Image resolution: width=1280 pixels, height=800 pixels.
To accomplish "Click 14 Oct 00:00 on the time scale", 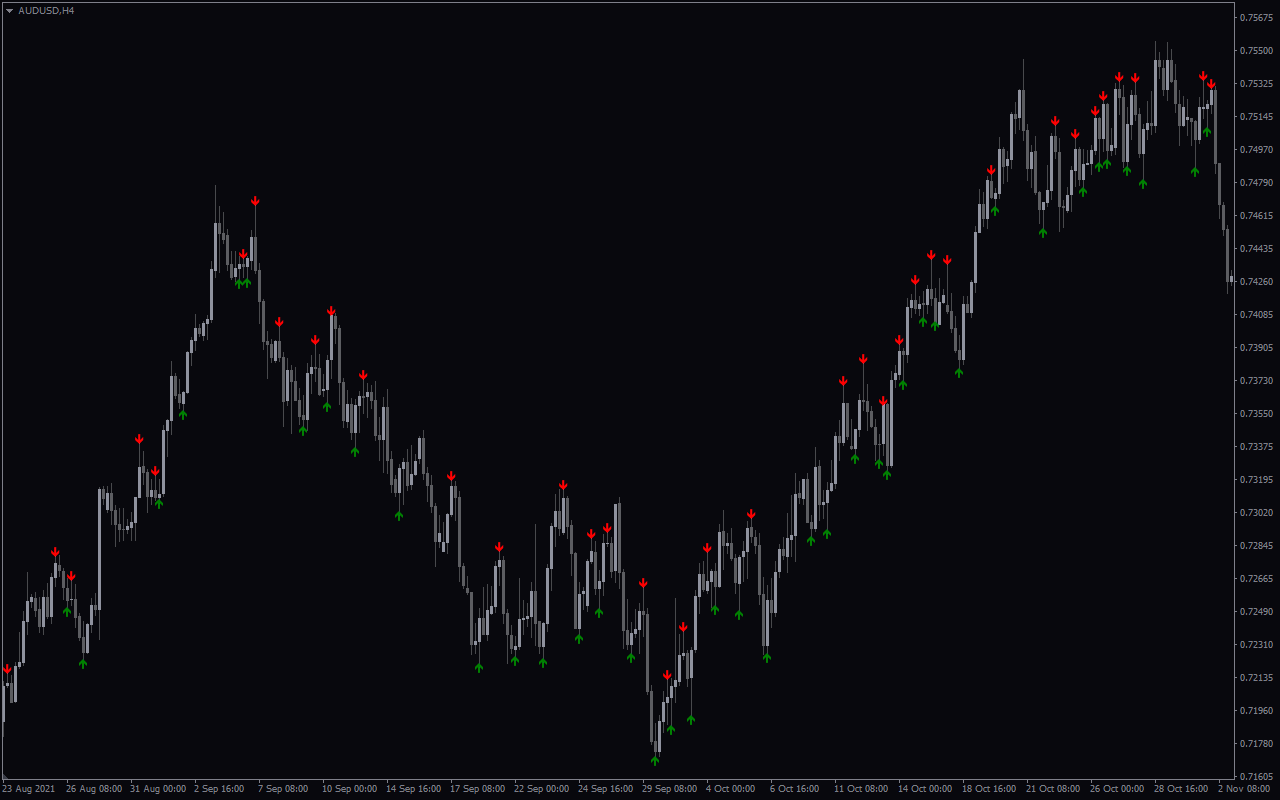I will pyautogui.click(x=926, y=788).
